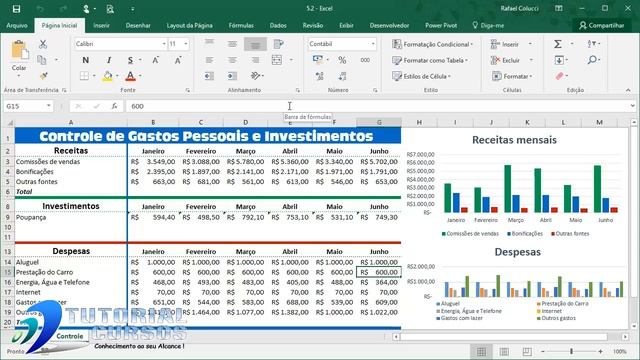Screen dimensions: 640x360
Task: Switch to the Fórmulas tab
Action: (x=241, y=25)
